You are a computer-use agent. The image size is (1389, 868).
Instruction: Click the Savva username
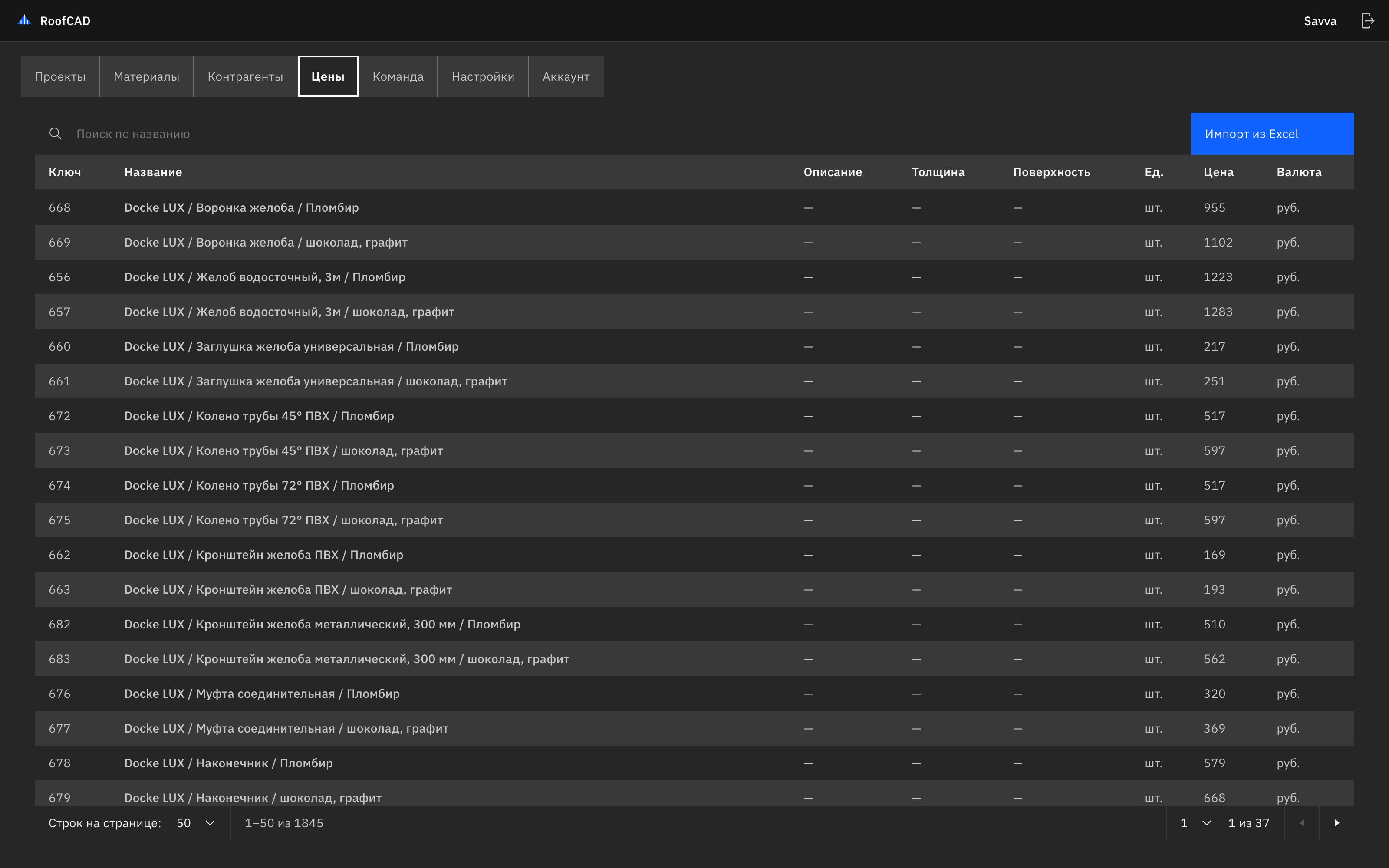pos(1320,21)
